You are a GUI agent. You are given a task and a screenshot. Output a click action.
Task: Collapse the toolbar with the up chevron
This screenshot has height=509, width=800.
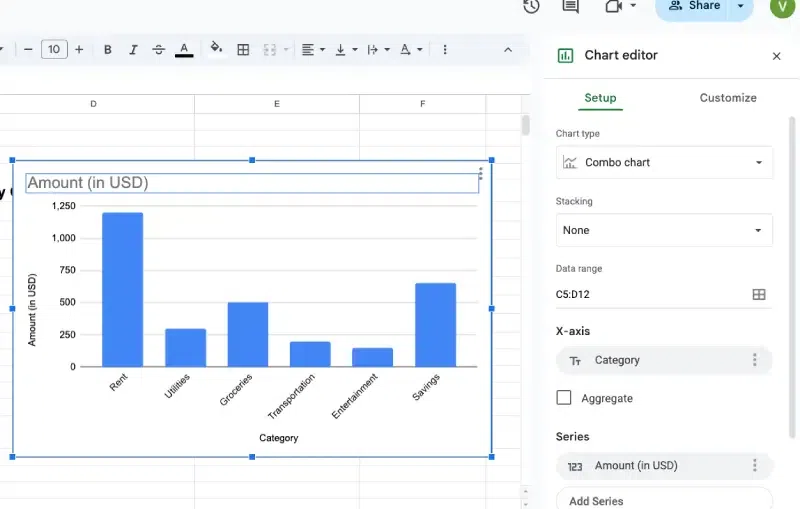coord(508,49)
